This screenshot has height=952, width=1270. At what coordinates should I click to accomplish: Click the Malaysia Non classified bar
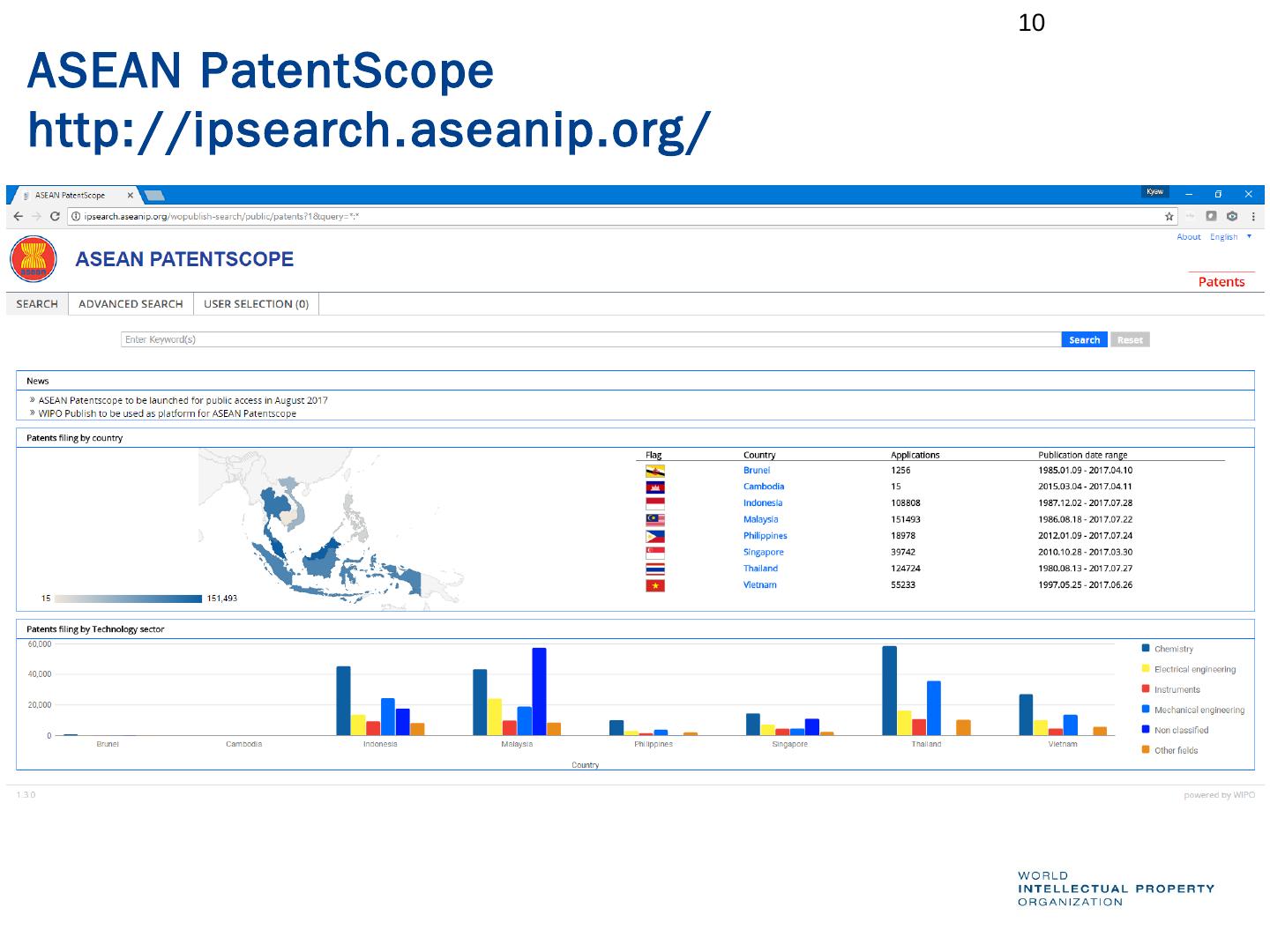click(x=539, y=692)
